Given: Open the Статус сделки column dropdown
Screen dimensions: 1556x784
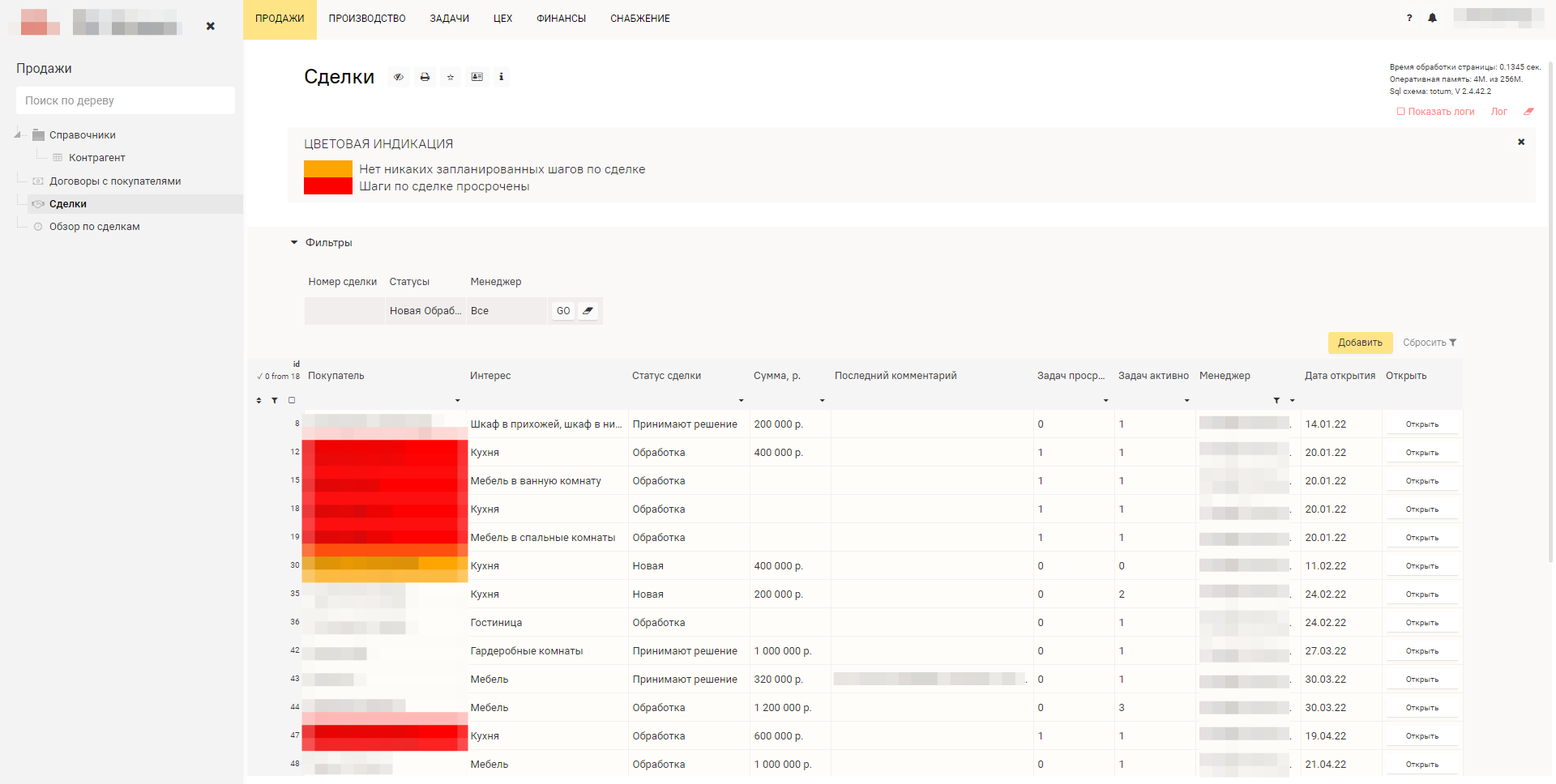Looking at the screenshot, I should 741,400.
